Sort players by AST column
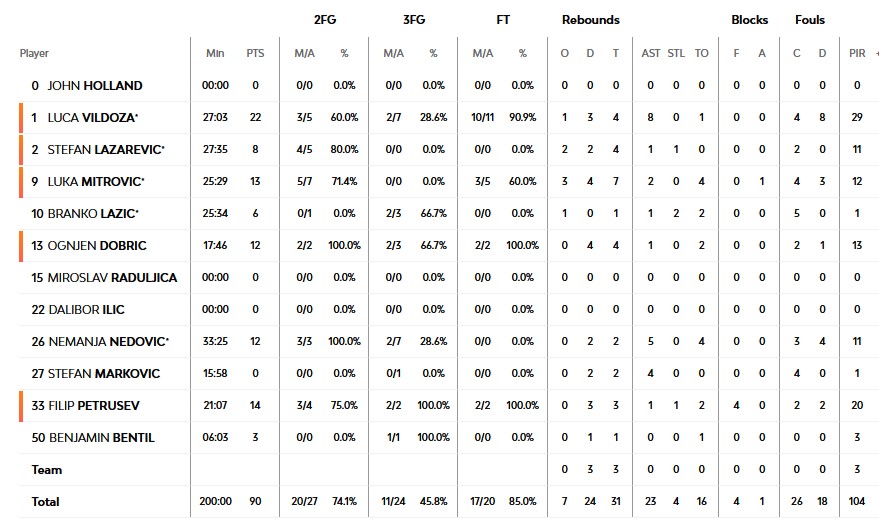879x524 pixels. (650, 53)
